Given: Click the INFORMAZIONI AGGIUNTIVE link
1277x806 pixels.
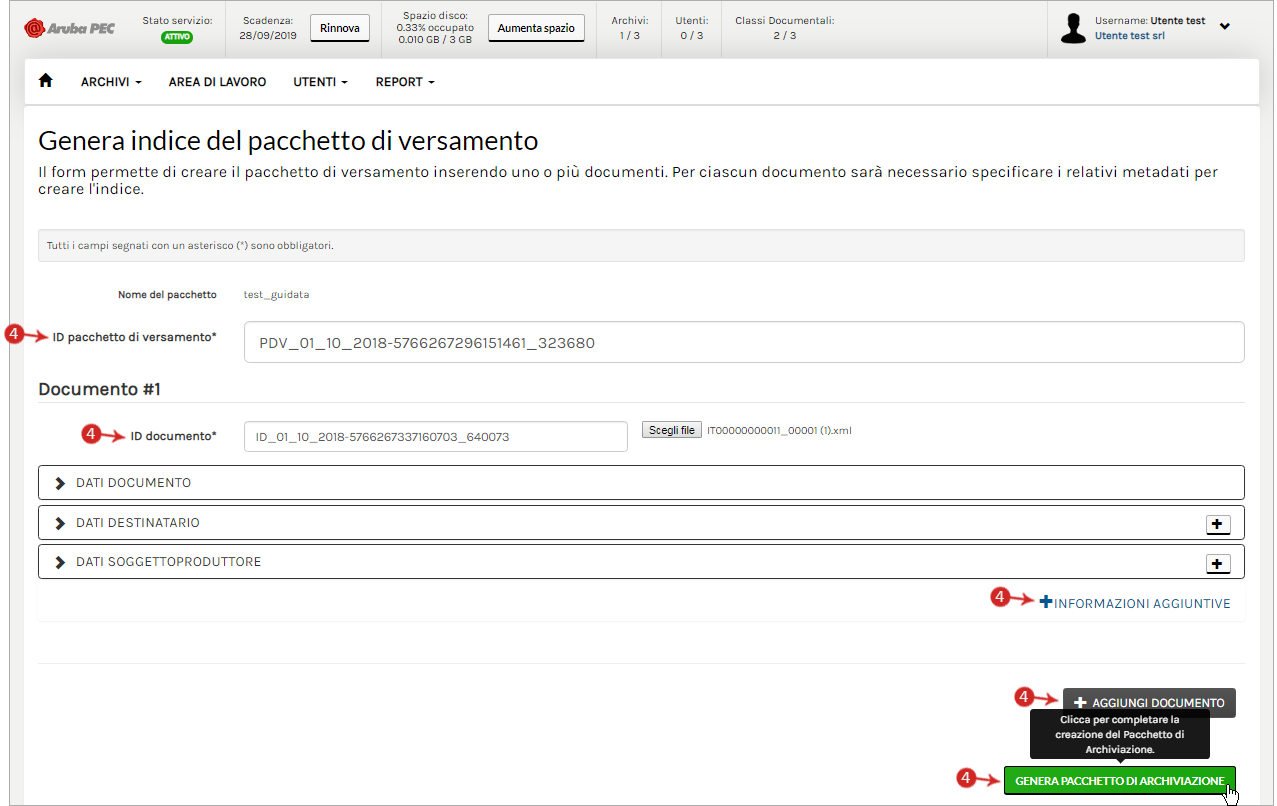Looking at the screenshot, I should (1135, 603).
